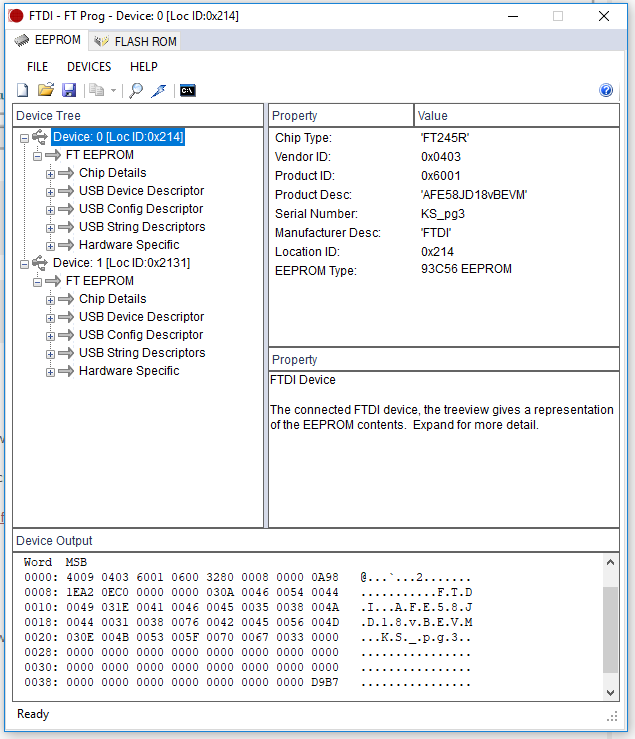Collapse FT EEPROM under Device 0
The image size is (635, 739).
[x=38, y=156]
